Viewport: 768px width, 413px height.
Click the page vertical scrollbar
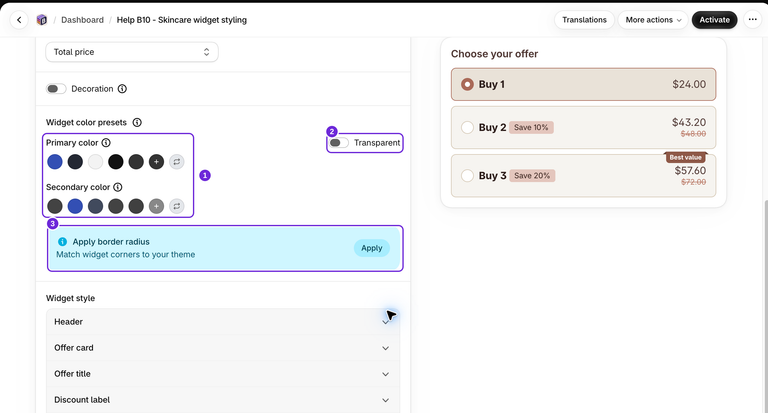[765, 304]
